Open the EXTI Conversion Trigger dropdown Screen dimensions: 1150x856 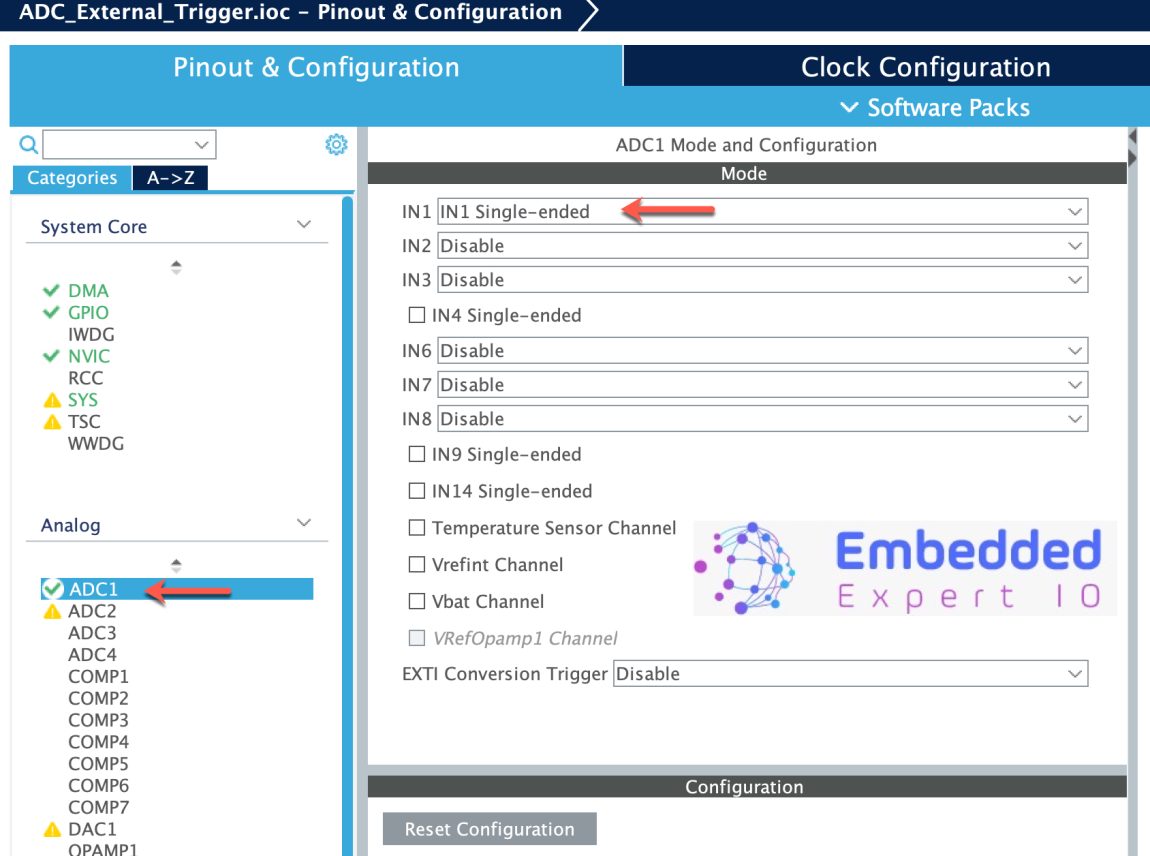pyautogui.click(x=850, y=674)
